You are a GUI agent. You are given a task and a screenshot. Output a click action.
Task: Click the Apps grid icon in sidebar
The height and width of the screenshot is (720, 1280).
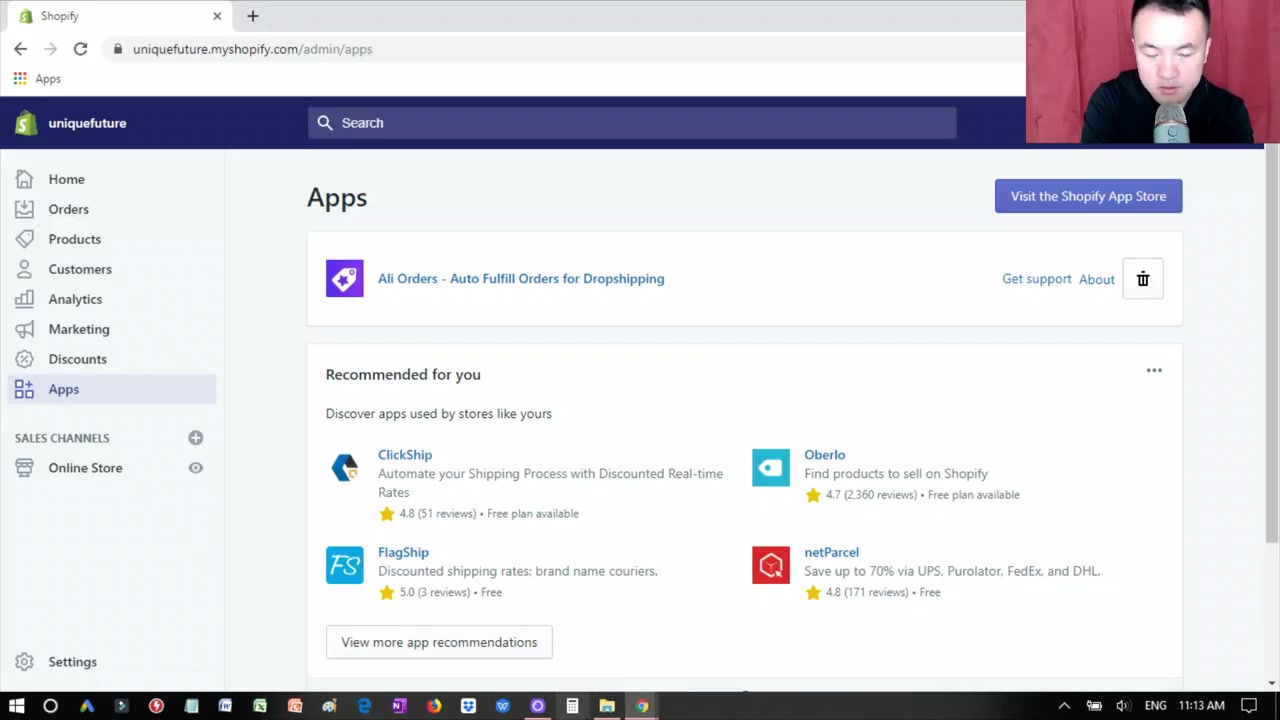pyautogui.click(x=24, y=389)
